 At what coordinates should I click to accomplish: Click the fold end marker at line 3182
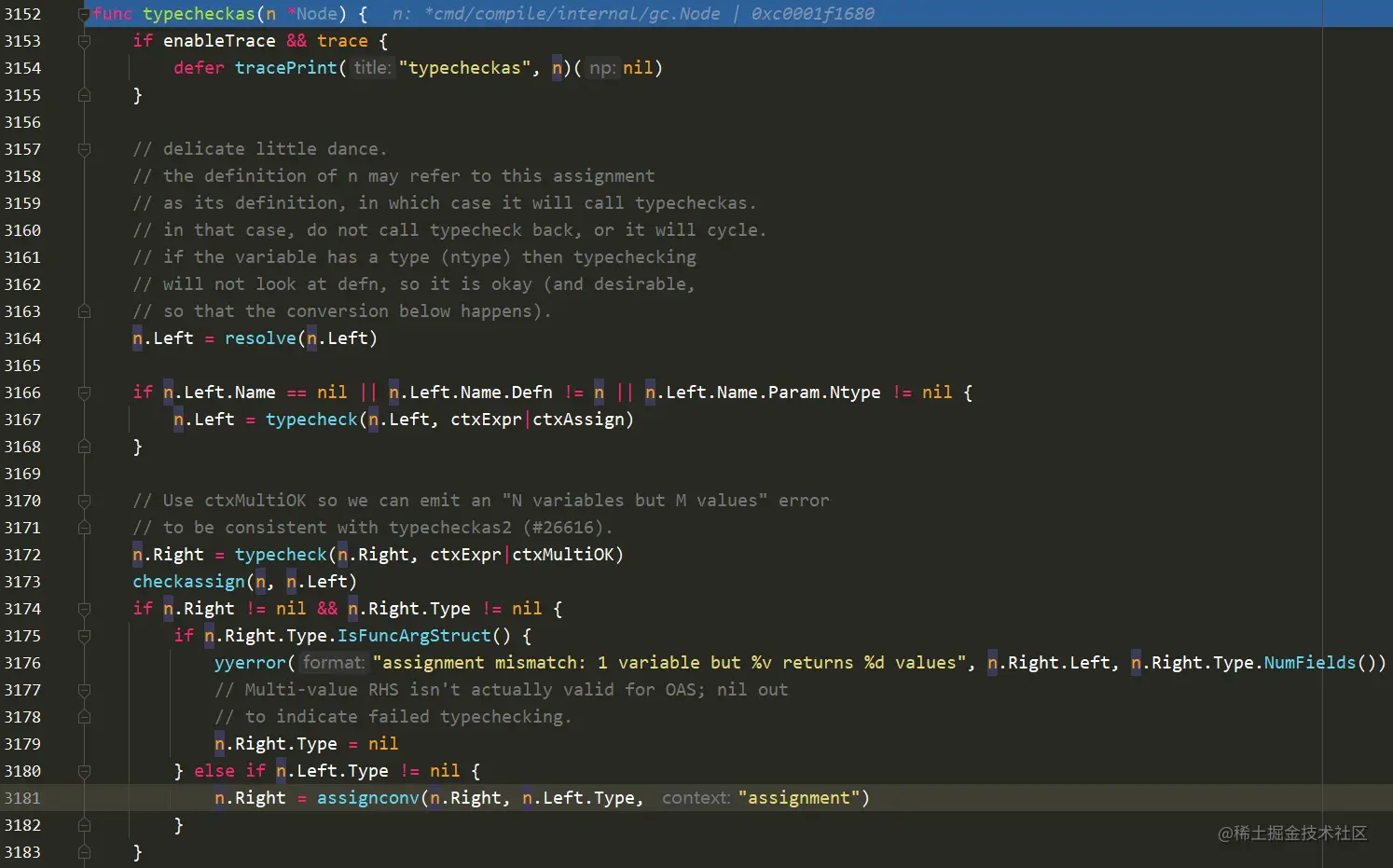click(x=84, y=825)
